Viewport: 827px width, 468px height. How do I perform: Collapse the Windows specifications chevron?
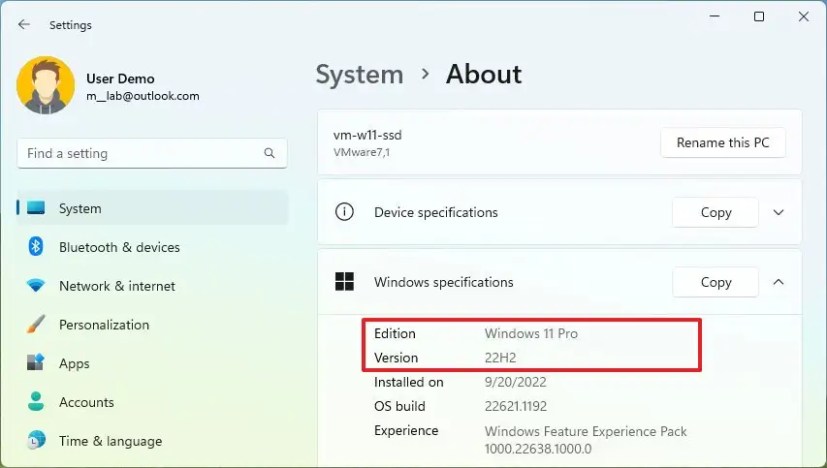coord(778,282)
